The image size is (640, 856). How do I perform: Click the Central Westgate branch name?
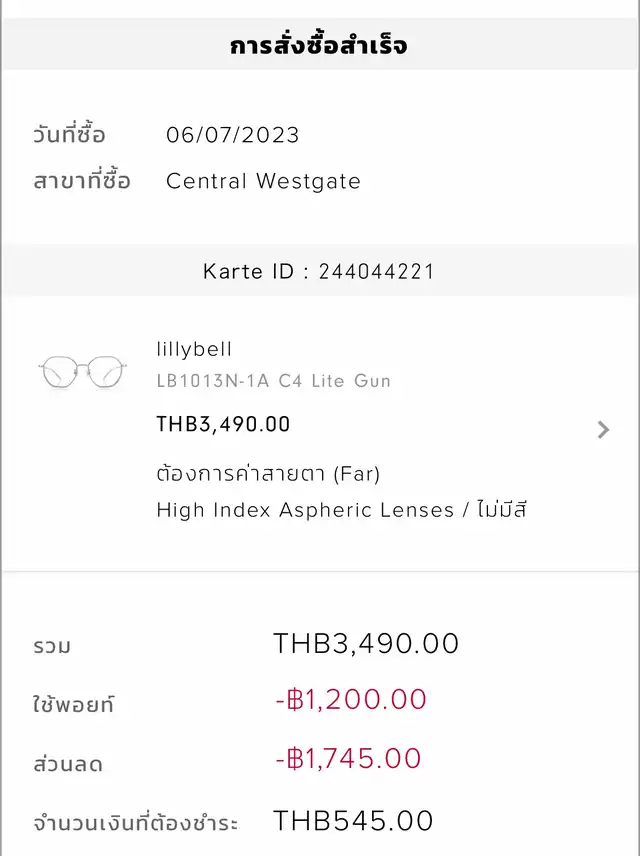pyautogui.click(x=263, y=181)
